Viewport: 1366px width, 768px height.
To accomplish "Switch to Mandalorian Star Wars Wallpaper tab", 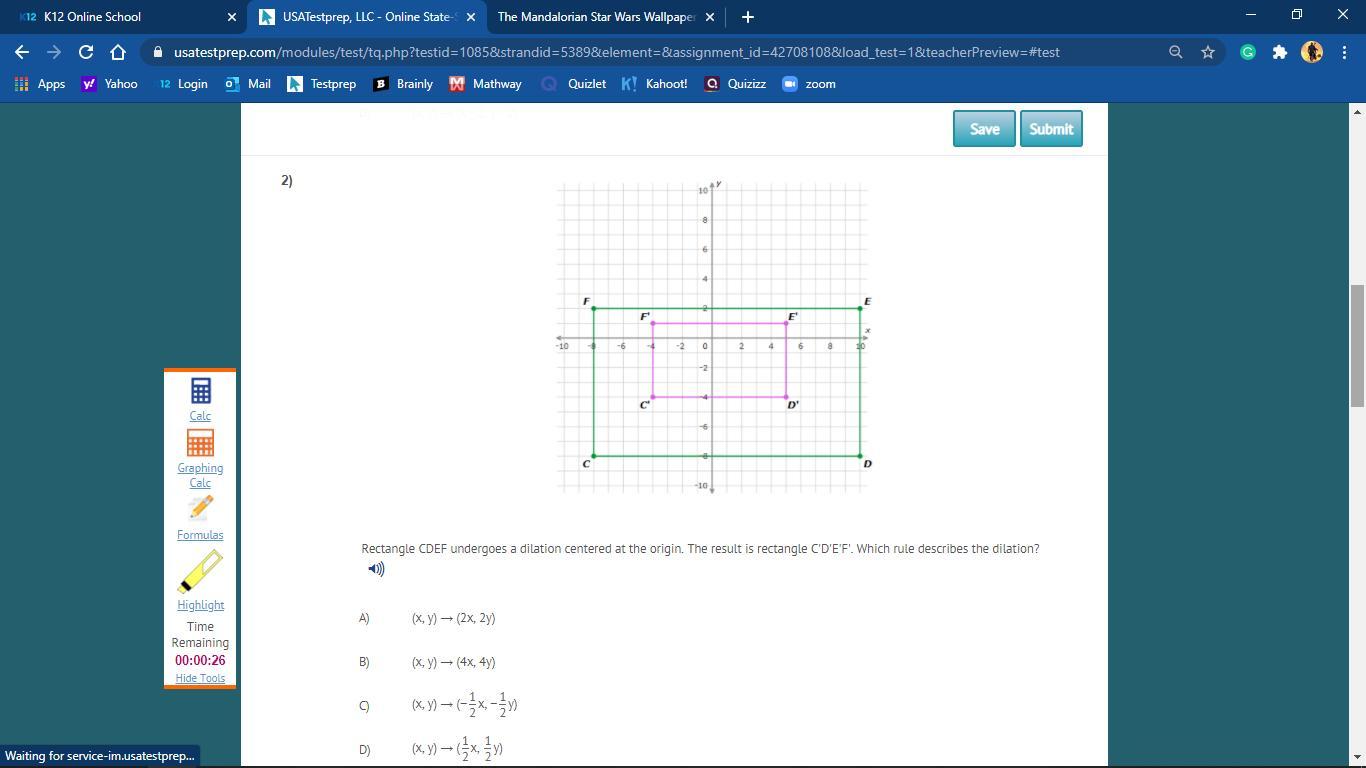I will point(595,17).
